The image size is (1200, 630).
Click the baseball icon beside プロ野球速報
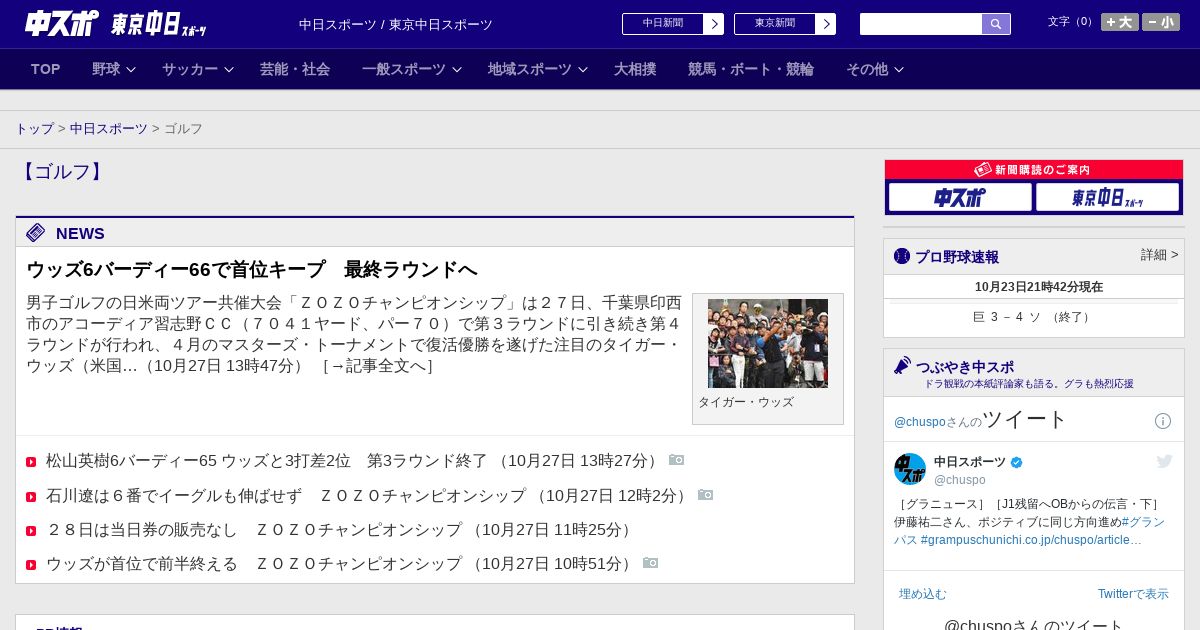pyautogui.click(x=902, y=256)
